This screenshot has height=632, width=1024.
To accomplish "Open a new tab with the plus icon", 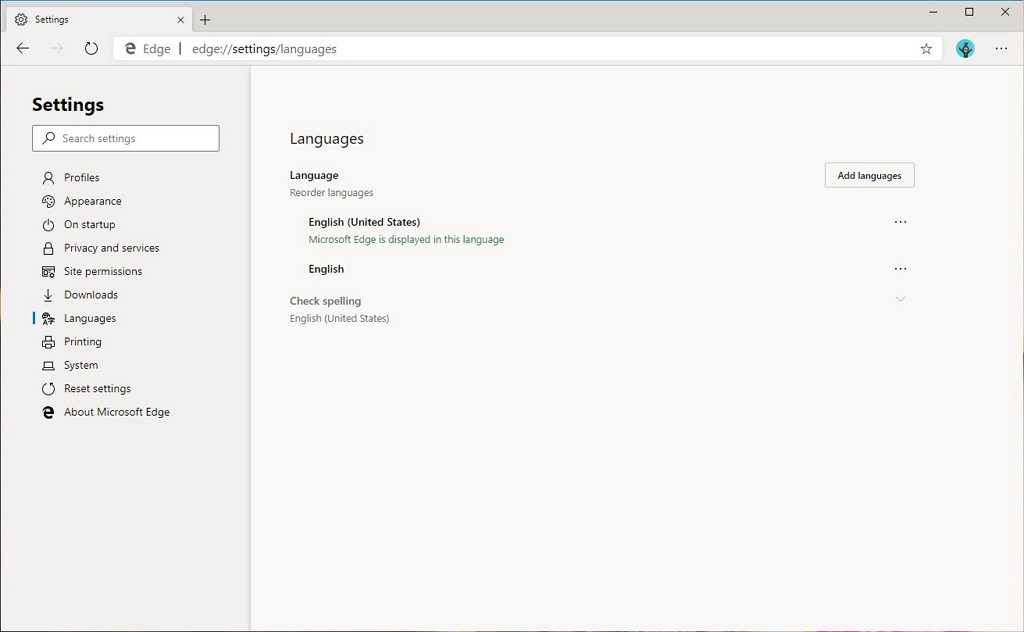I will click(205, 20).
